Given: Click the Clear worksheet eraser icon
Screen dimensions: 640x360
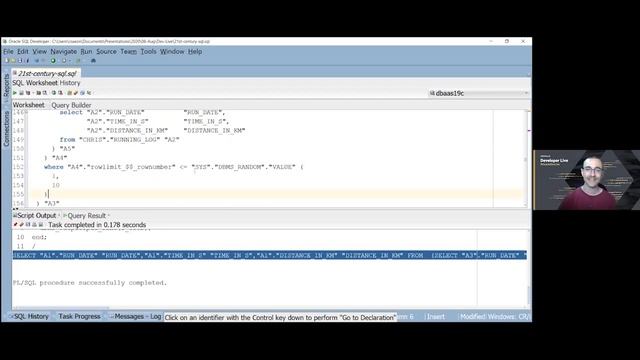Looking at the screenshot, I should (82, 93).
